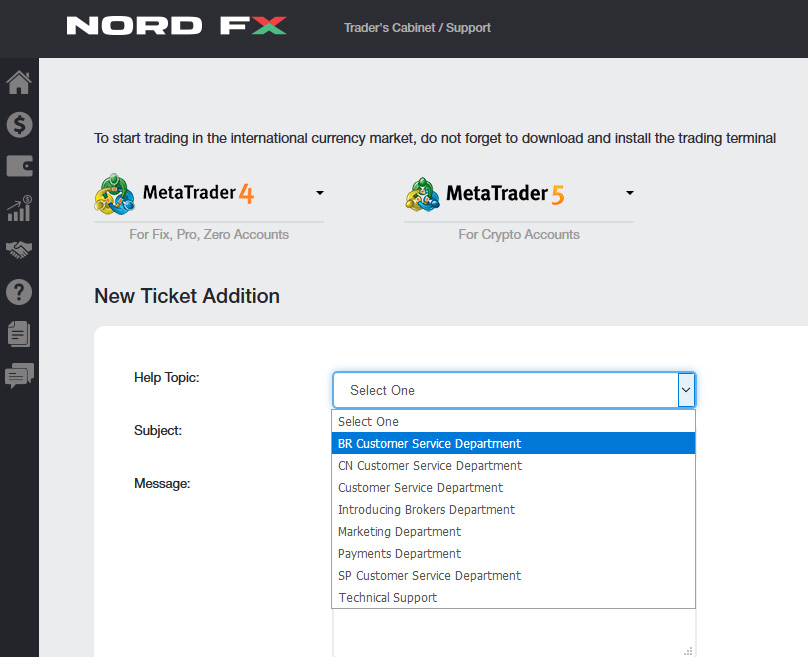
Task: Click the MetaTrader 5 logo icon
Action: (423, 194)
